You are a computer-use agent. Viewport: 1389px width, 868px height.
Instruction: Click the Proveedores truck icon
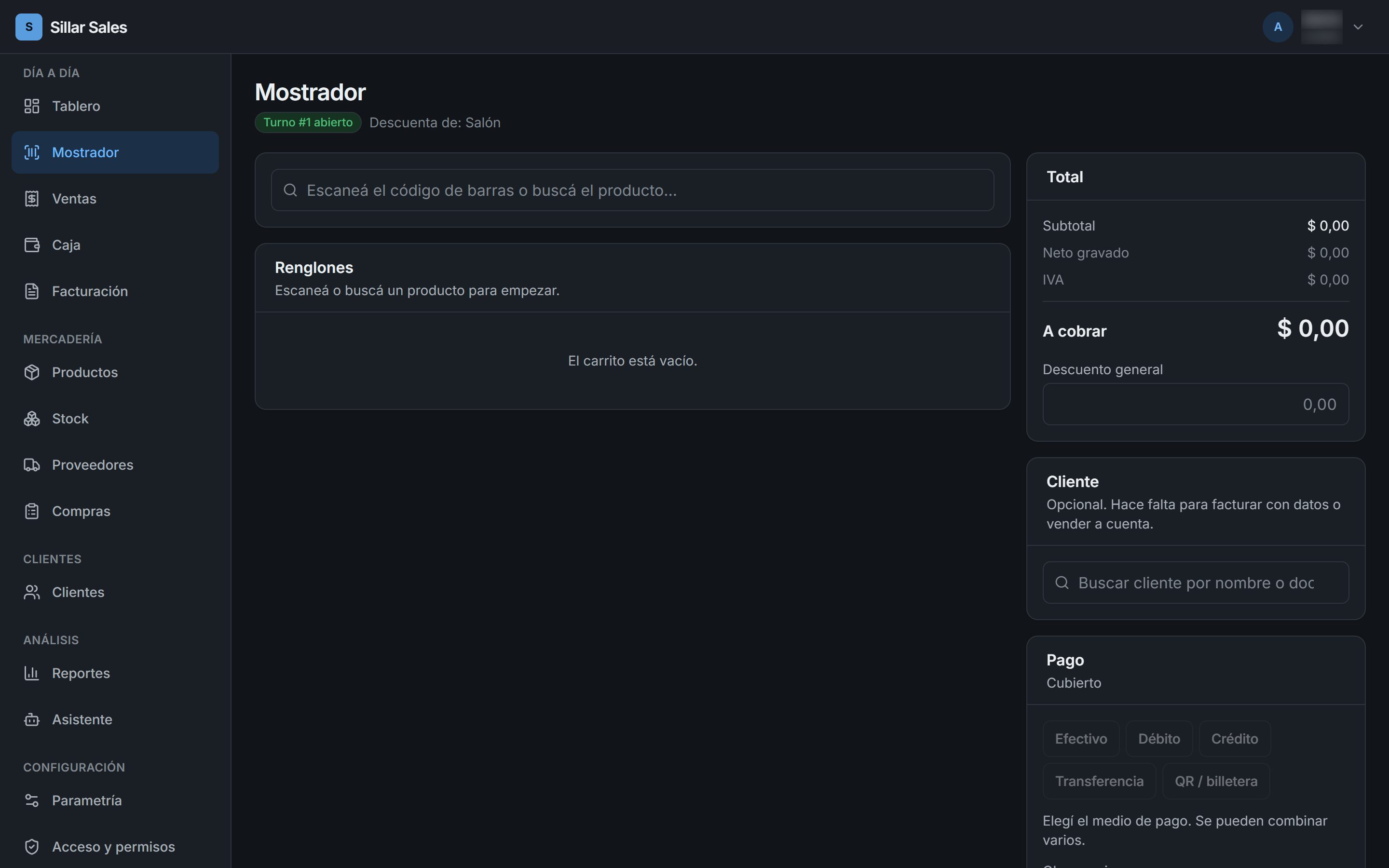[x=31, y=465]
